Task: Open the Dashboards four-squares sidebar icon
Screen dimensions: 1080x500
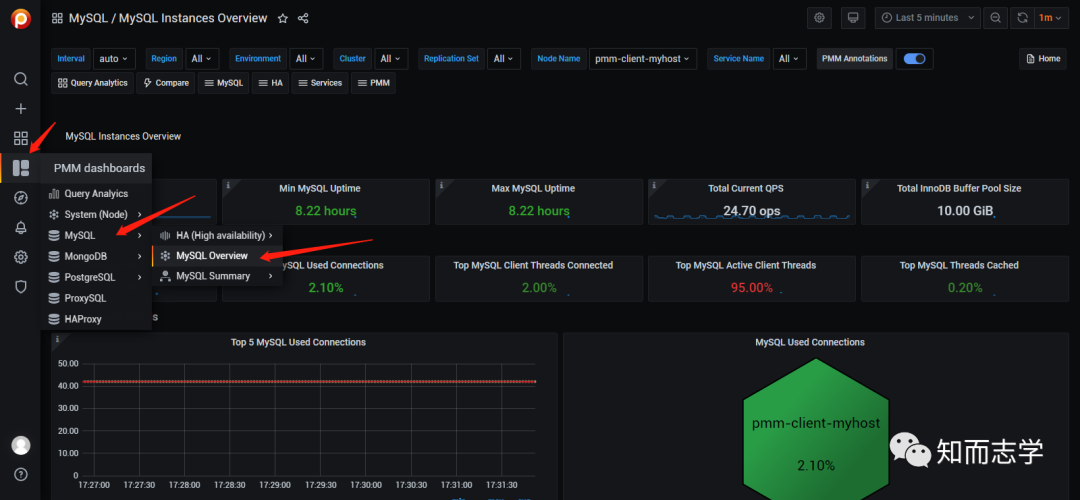Action: click(21, 138)
